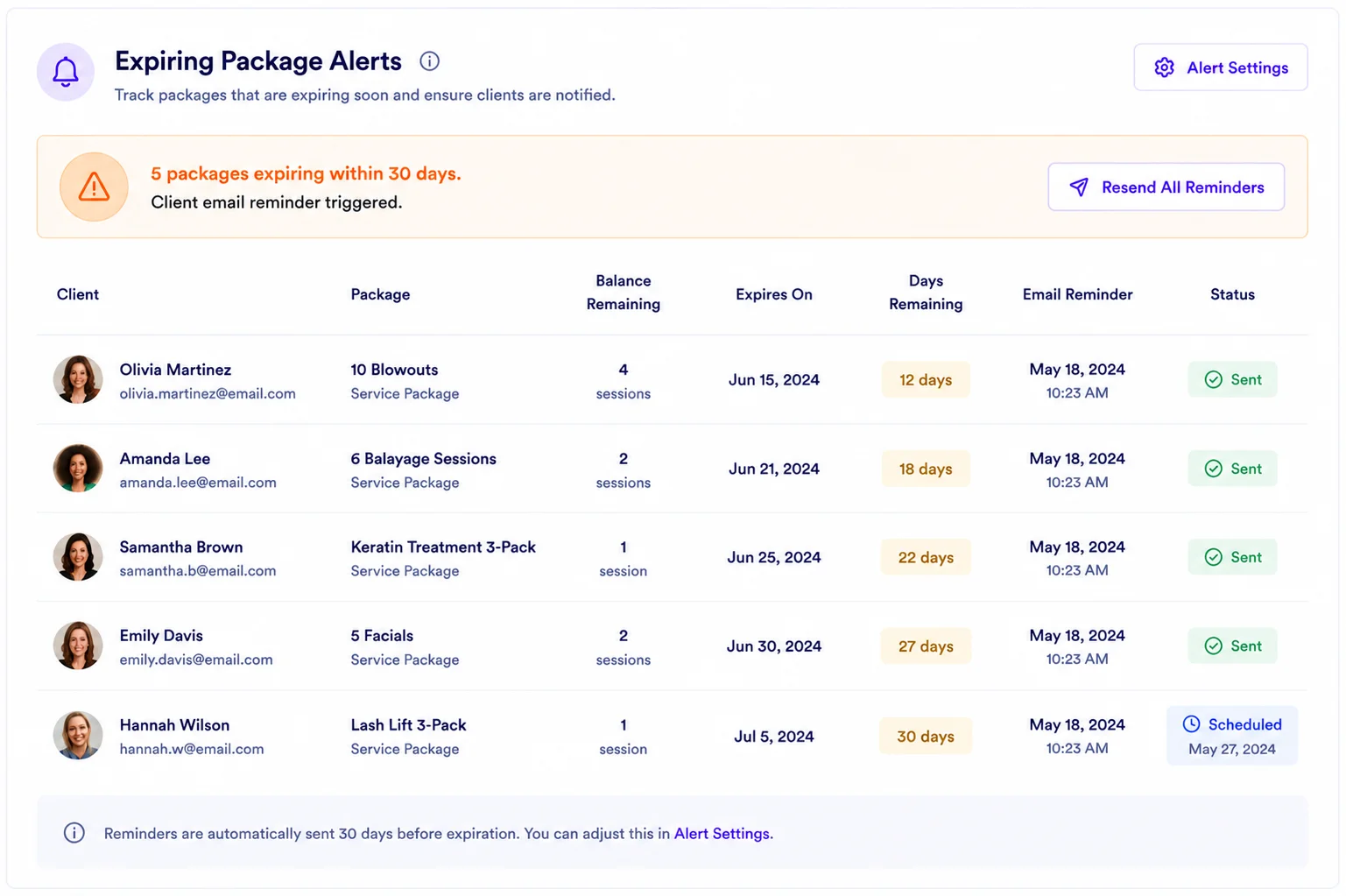Viewport: 1346px width, 896px height.
Task: Click the 12 days badge
Action: point(926,379)
